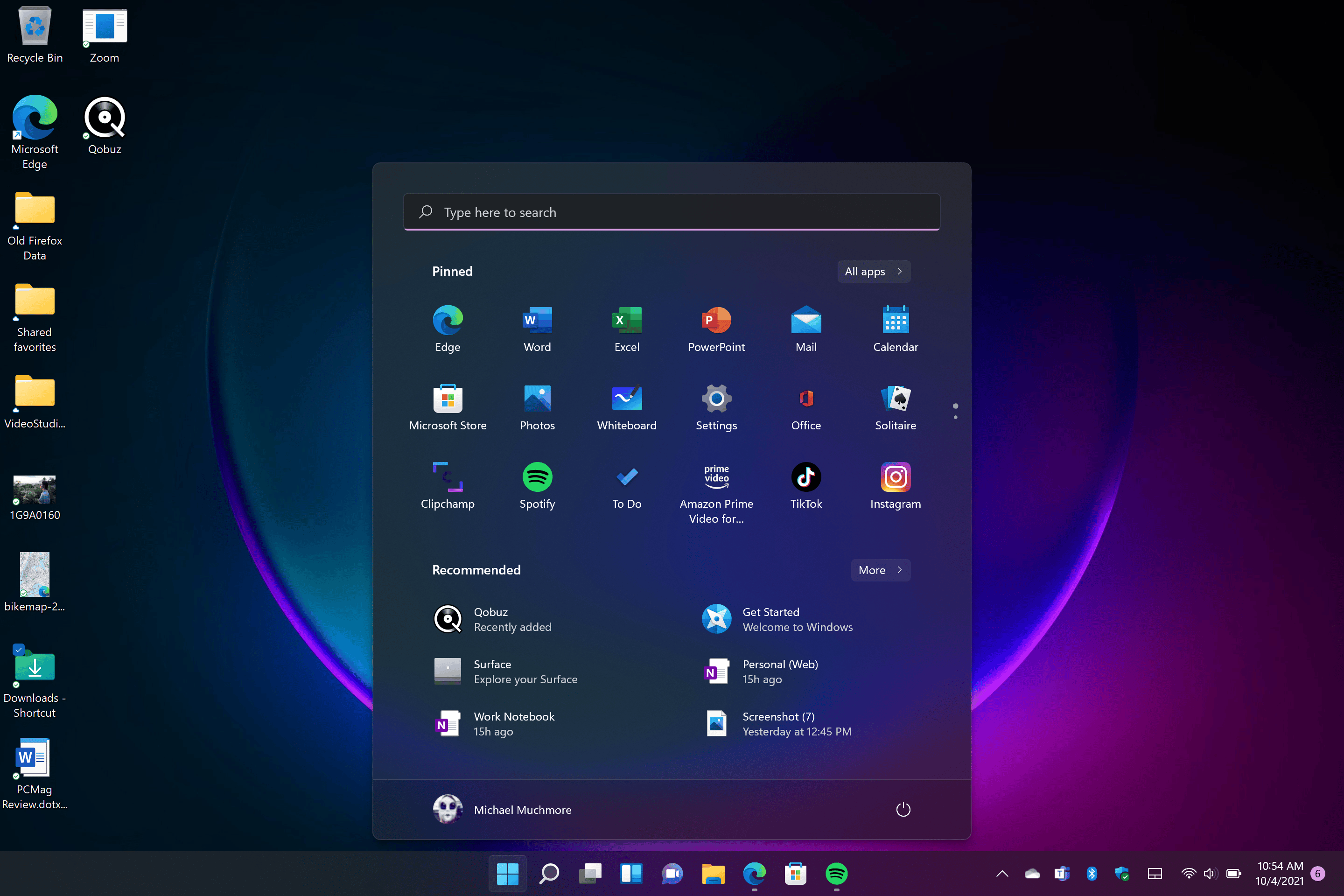Show hidden icons tray chevron

click(1002, 873)
